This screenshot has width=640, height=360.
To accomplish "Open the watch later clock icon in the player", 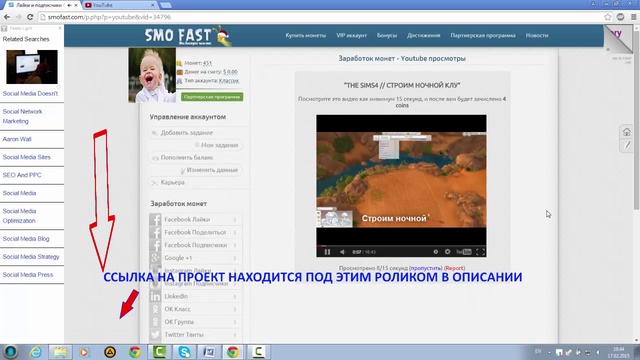I will 436,252.
